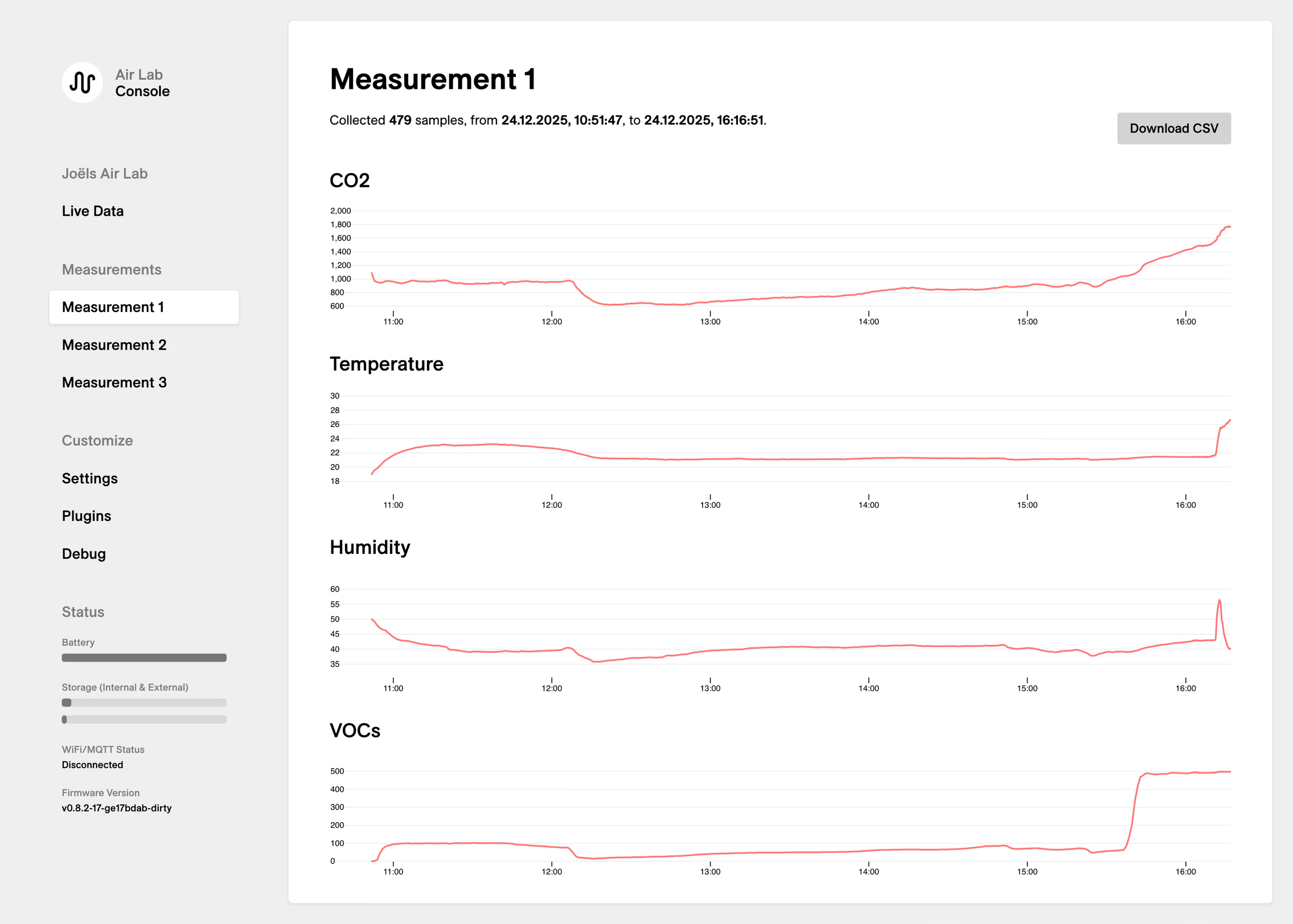Download the measurement data as CSV

click(1173, 128)
